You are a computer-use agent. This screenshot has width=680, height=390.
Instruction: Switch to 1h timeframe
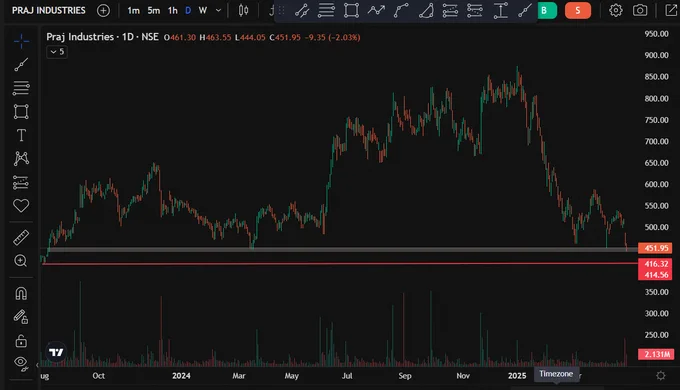[x=173, y=10]
